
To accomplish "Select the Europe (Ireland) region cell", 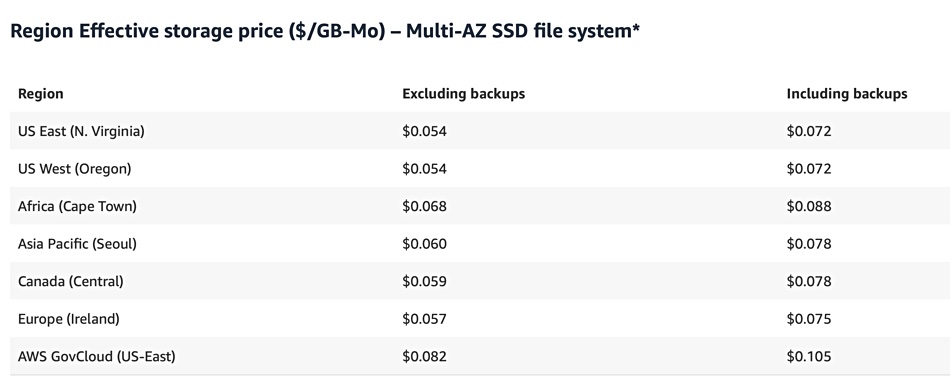I will point(68,319).
